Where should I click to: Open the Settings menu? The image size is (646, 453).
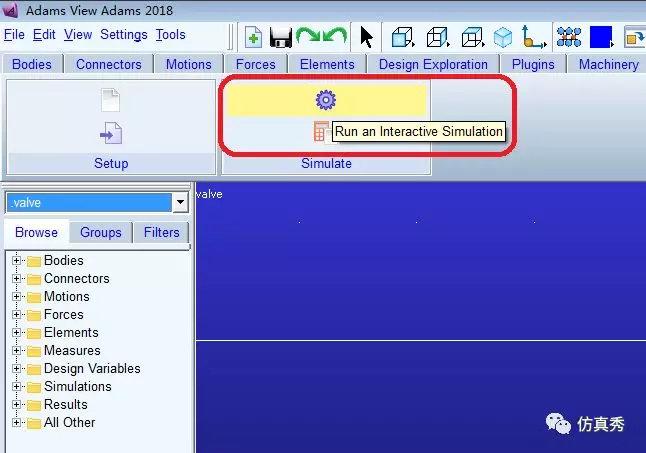[x=124, y=35]
